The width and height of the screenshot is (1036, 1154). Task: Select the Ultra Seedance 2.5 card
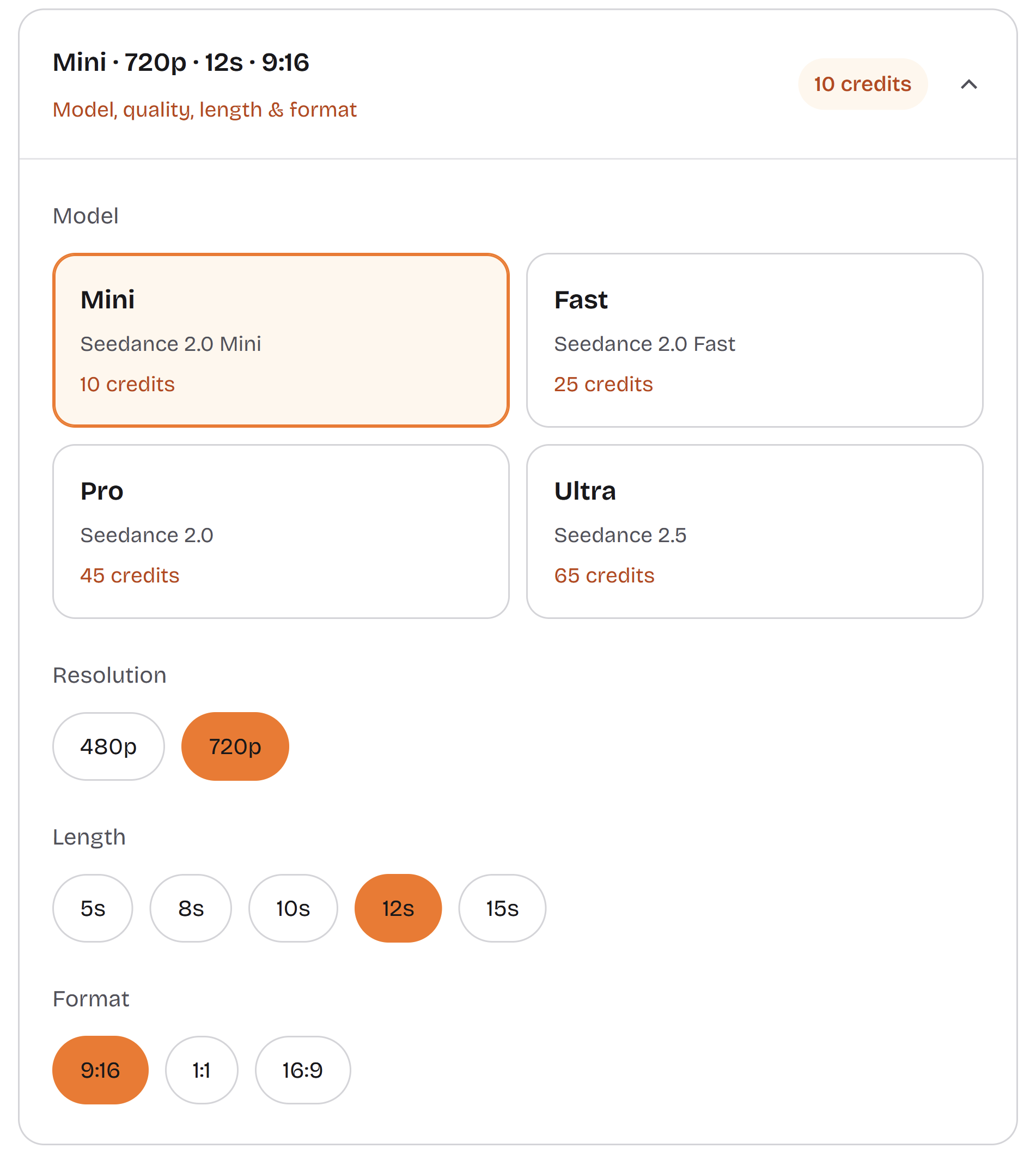pyautogui.click(x=755, y=531)
